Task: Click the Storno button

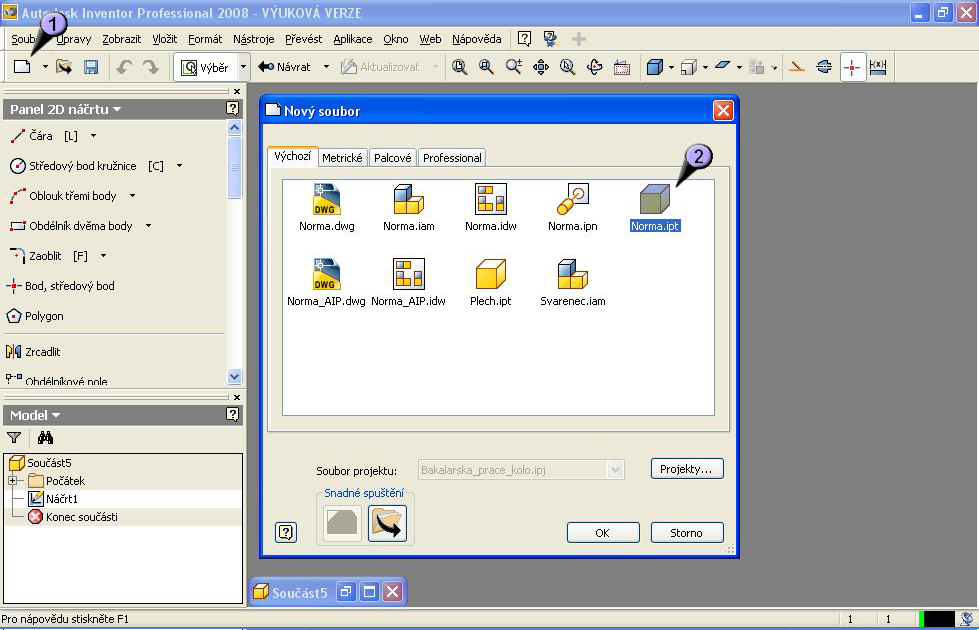Action: tap(687, 533)
